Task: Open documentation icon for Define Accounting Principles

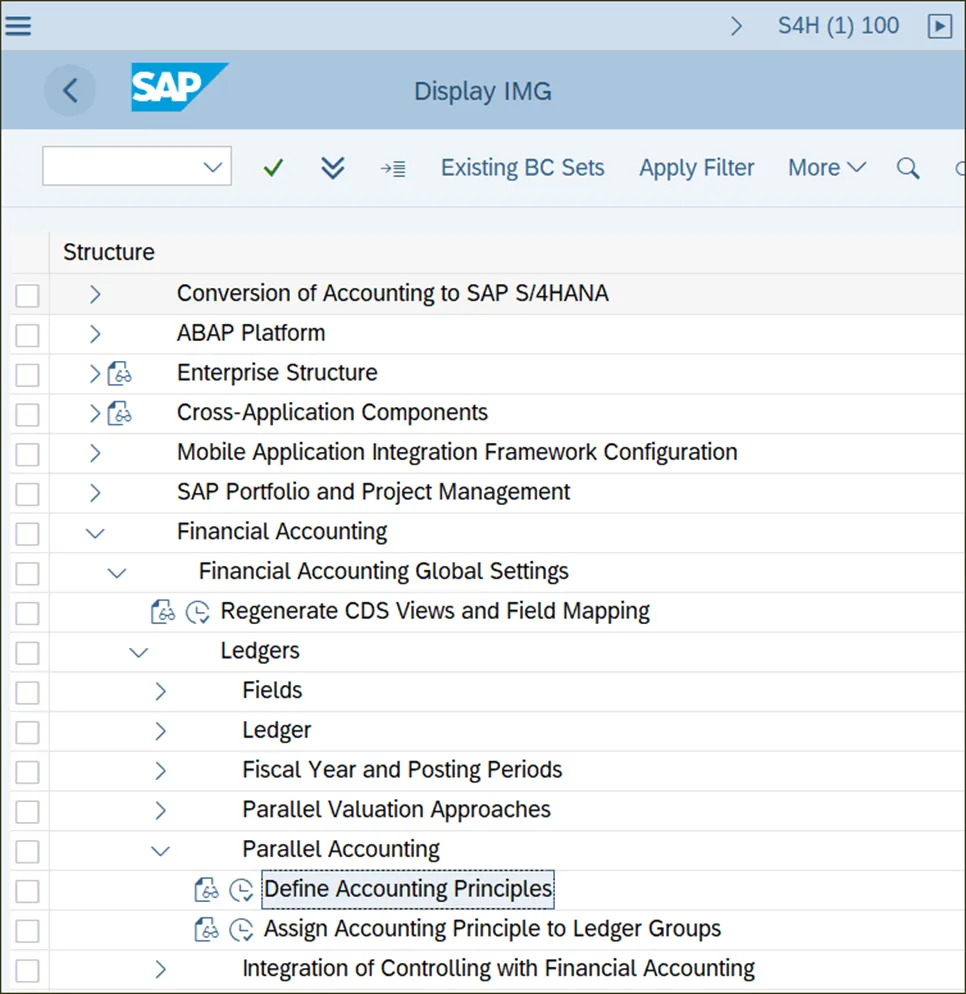Action: [206, 889]
